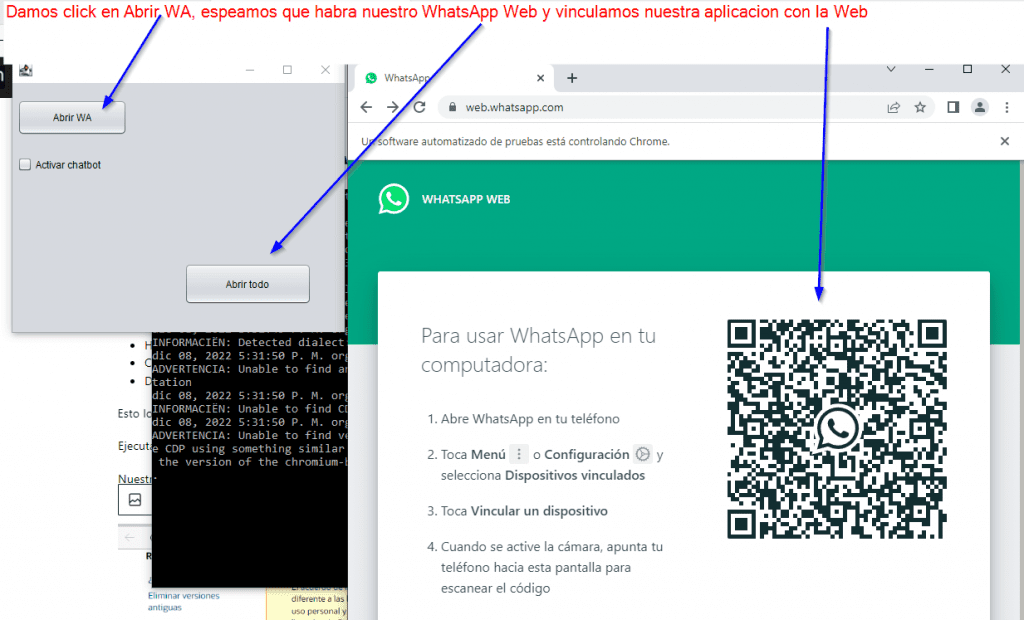The height and width of the screenshot is (620, 1024).
Task: Click 'Abre WhatsApp en tu teléfono' step
Action: pyautogui.click(x=530, y=419)
